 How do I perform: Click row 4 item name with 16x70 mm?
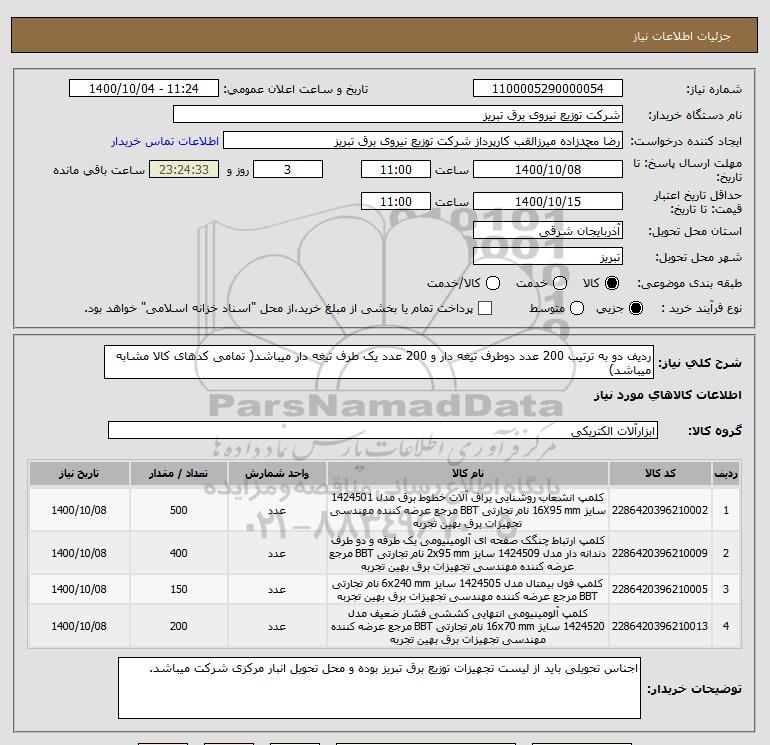(x=468, y=626)
